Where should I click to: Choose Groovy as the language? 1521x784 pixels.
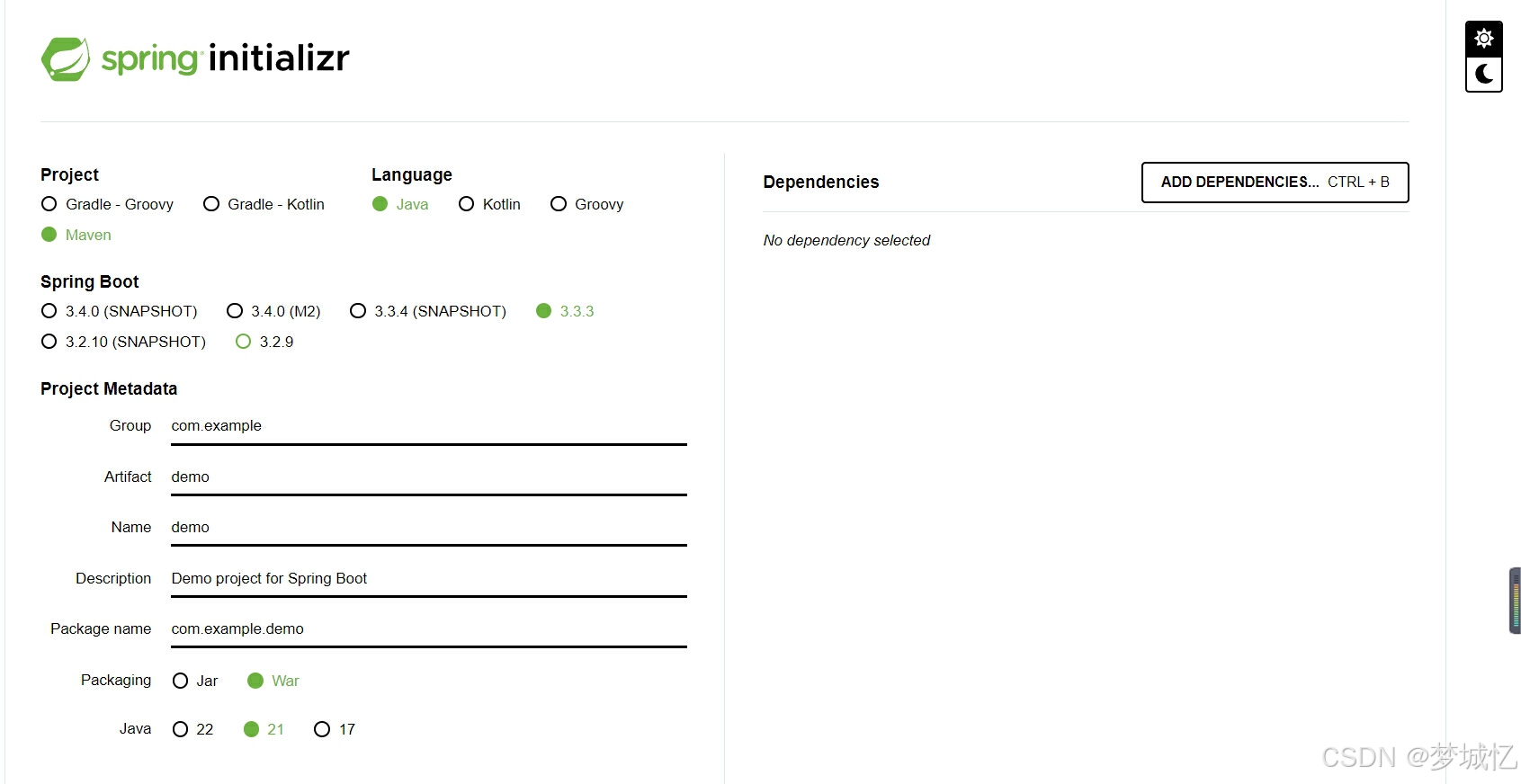point(586,204)
